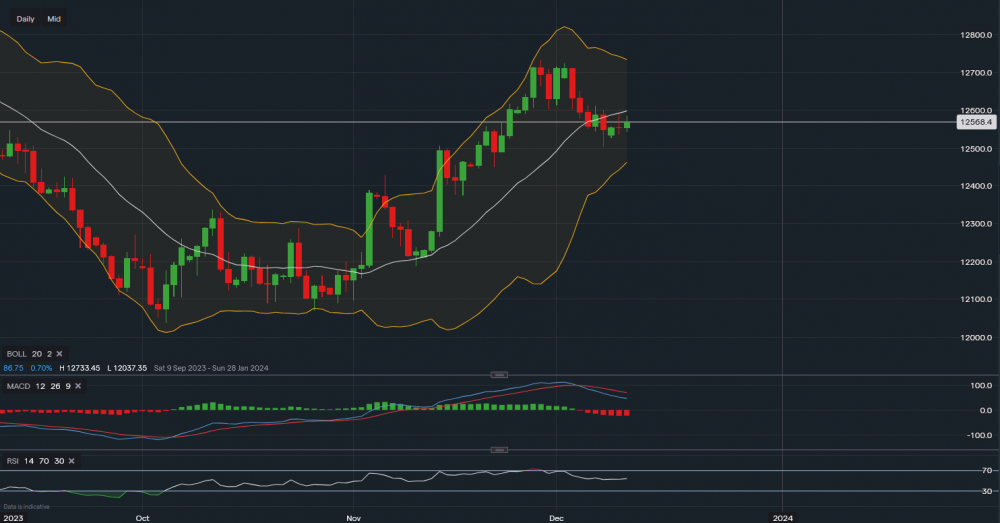Click the 2024 marker on the time axis
This screenshot has height=523, width=1000.
click(783, 518)
